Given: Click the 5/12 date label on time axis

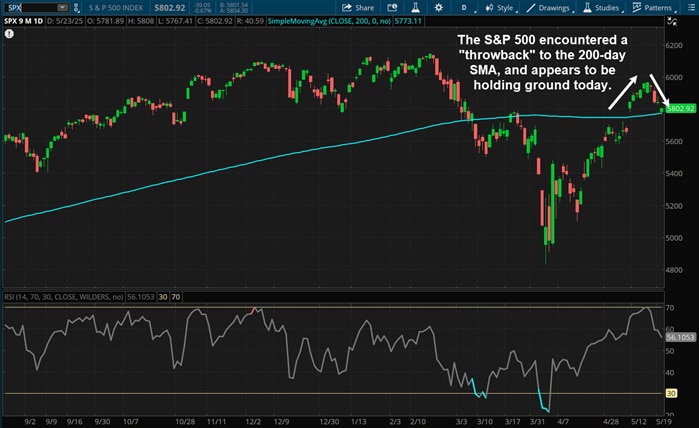Looking at the screenshot, I should coord(638,421).
